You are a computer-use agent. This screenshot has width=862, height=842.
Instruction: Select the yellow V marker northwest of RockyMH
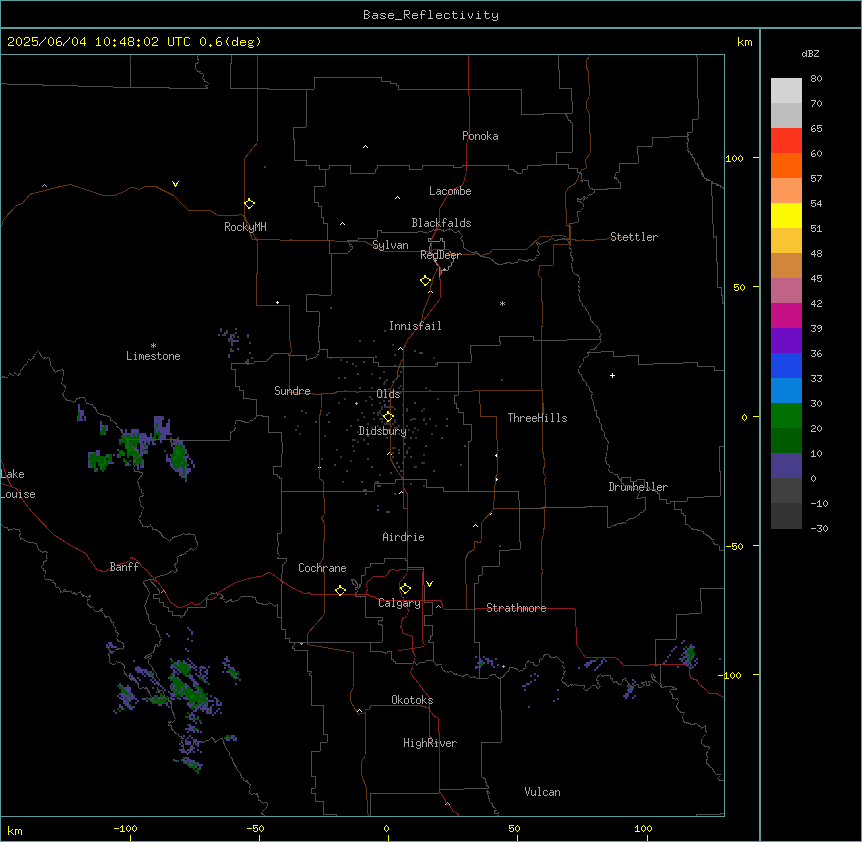[x=175, y=184]
